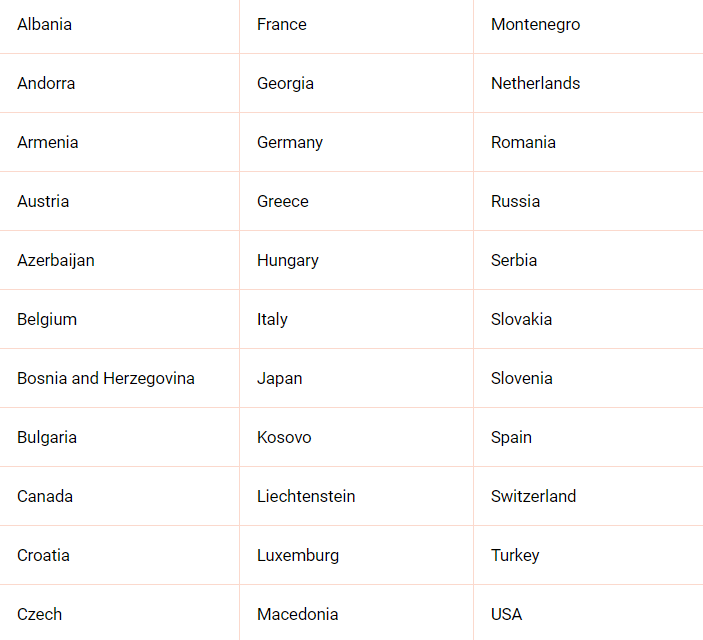Select the Switzerland entry
Viewport: 703px width, 640px height.
[533, 497]
